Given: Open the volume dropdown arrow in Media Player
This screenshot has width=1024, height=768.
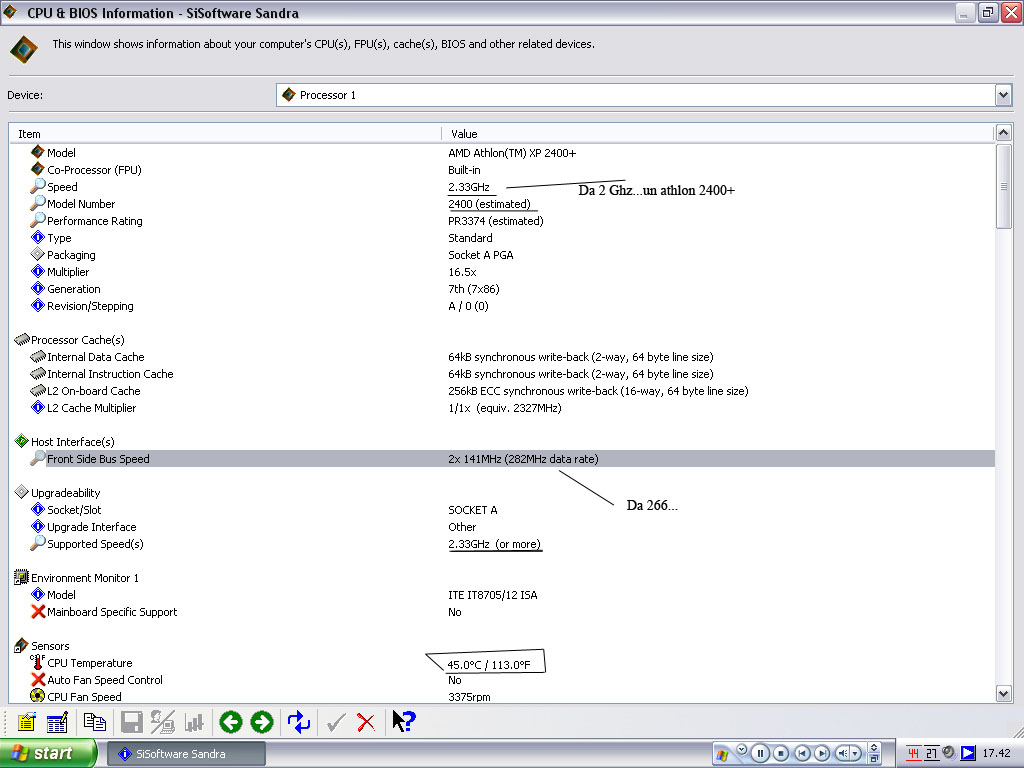Looking at the screenshot, I should 856,753.
